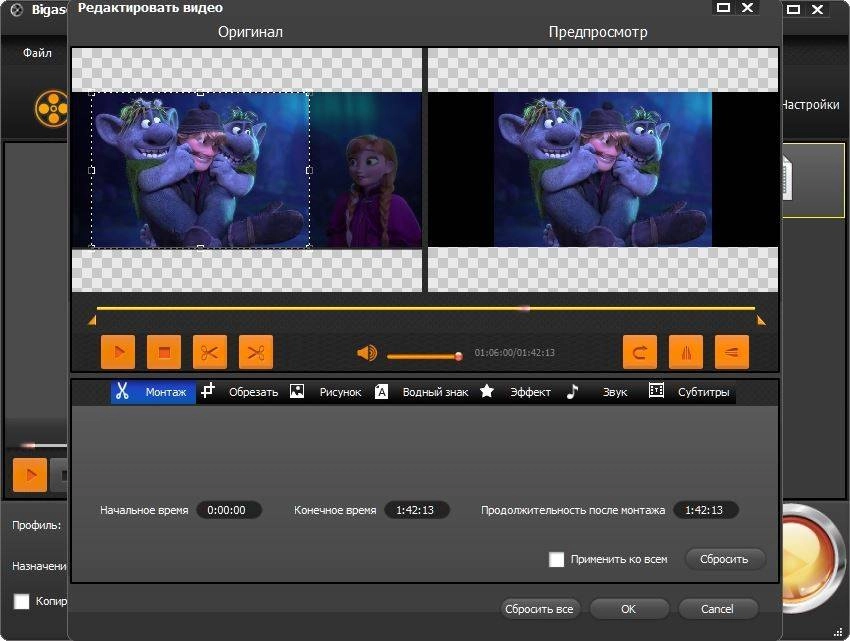
Task: Click the Водный знак letter A icon
Action: pos(381,392)
